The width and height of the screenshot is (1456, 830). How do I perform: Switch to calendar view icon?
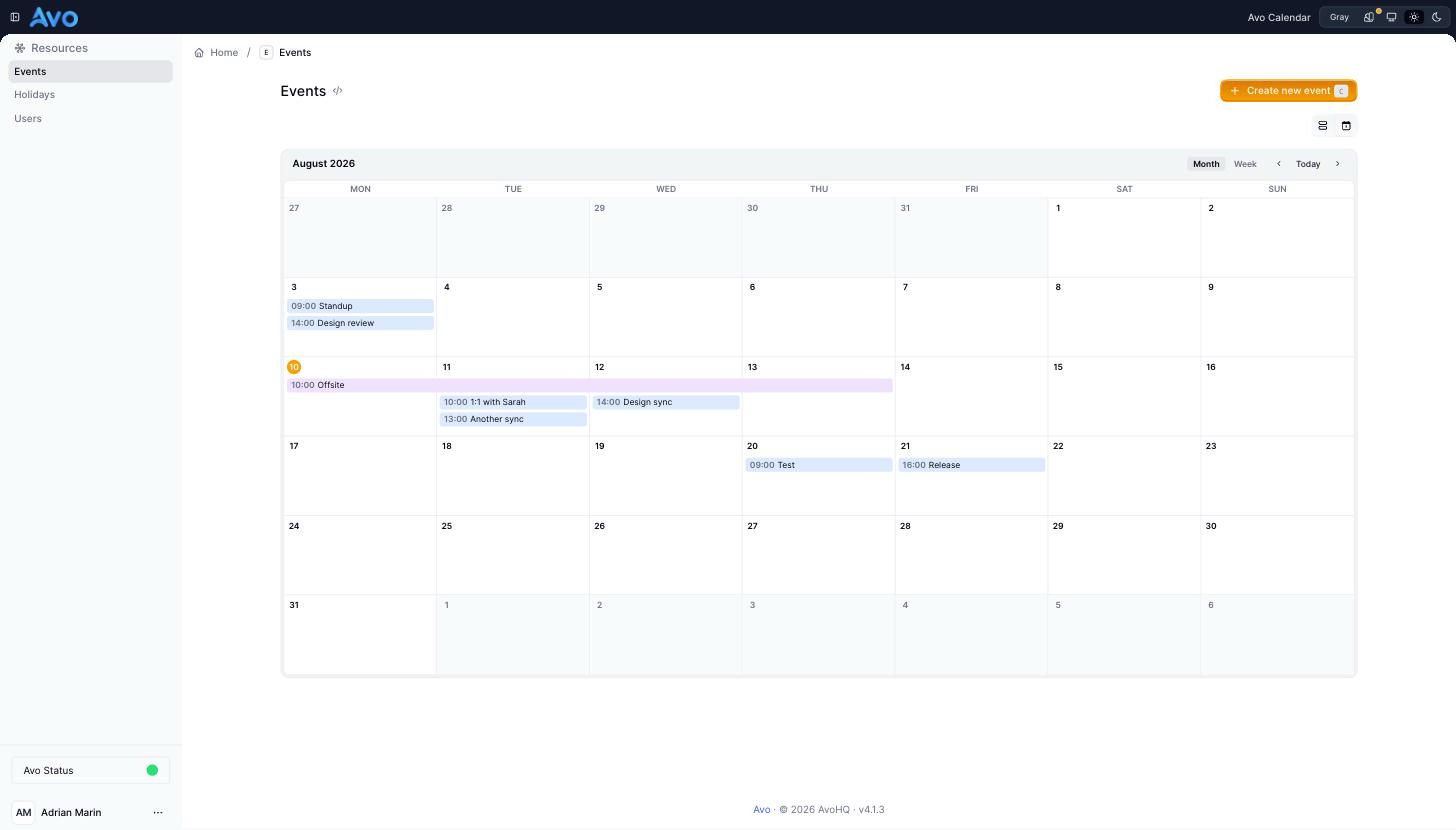(x=1346, y=126)
